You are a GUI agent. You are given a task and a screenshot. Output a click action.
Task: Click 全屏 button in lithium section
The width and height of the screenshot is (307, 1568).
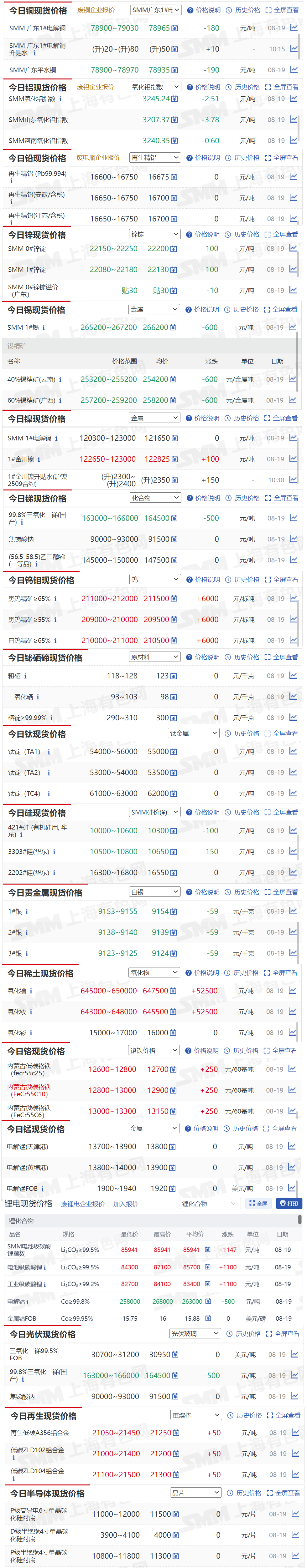[258, 1203]
